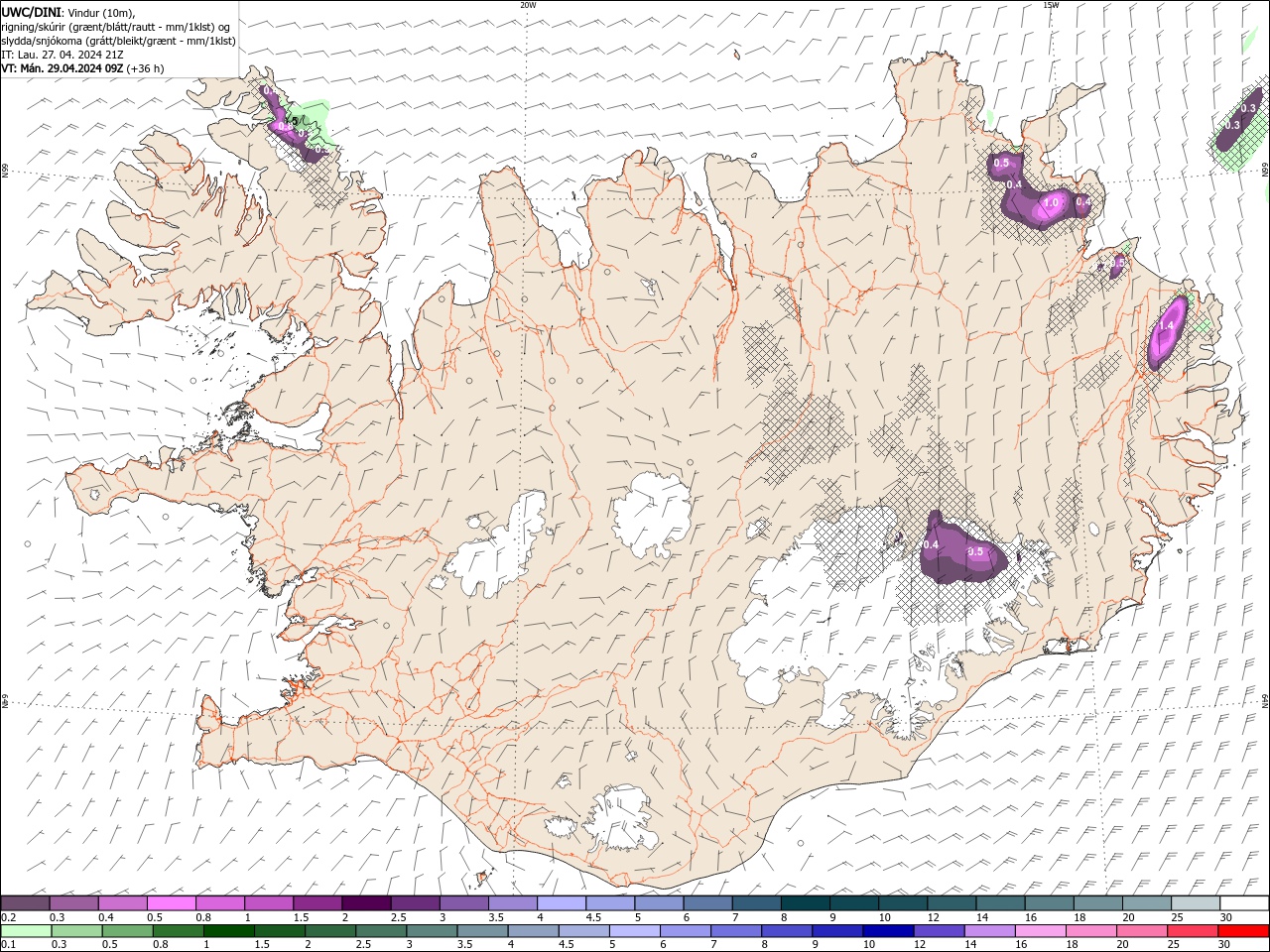Select the 0.3 light green rain legend swatch
The image size is (1270, 952).
click(x=76, y=931)
